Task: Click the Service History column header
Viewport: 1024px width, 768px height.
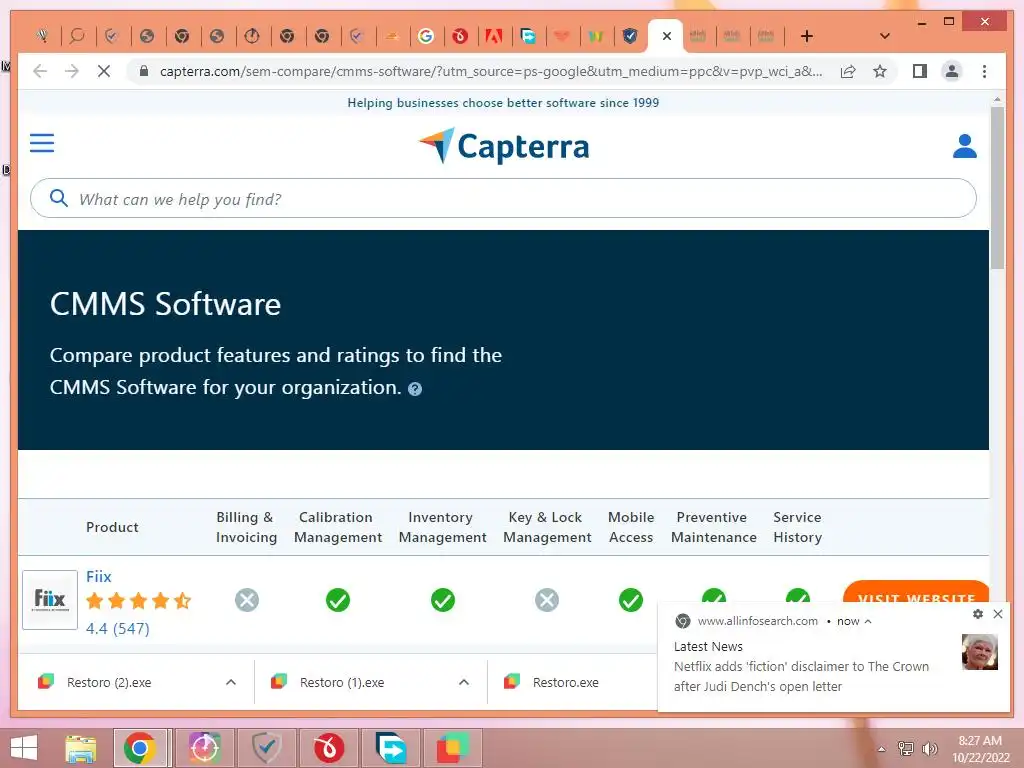Action: click(797, 527)
